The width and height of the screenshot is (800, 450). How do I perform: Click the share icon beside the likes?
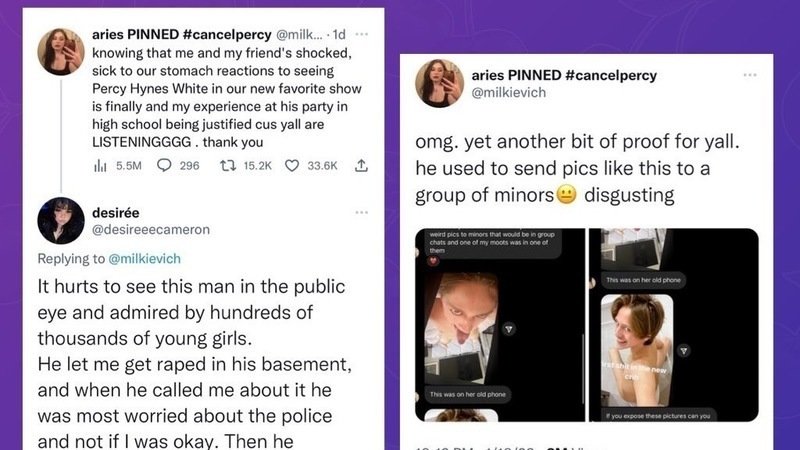[x=361, y=165]
